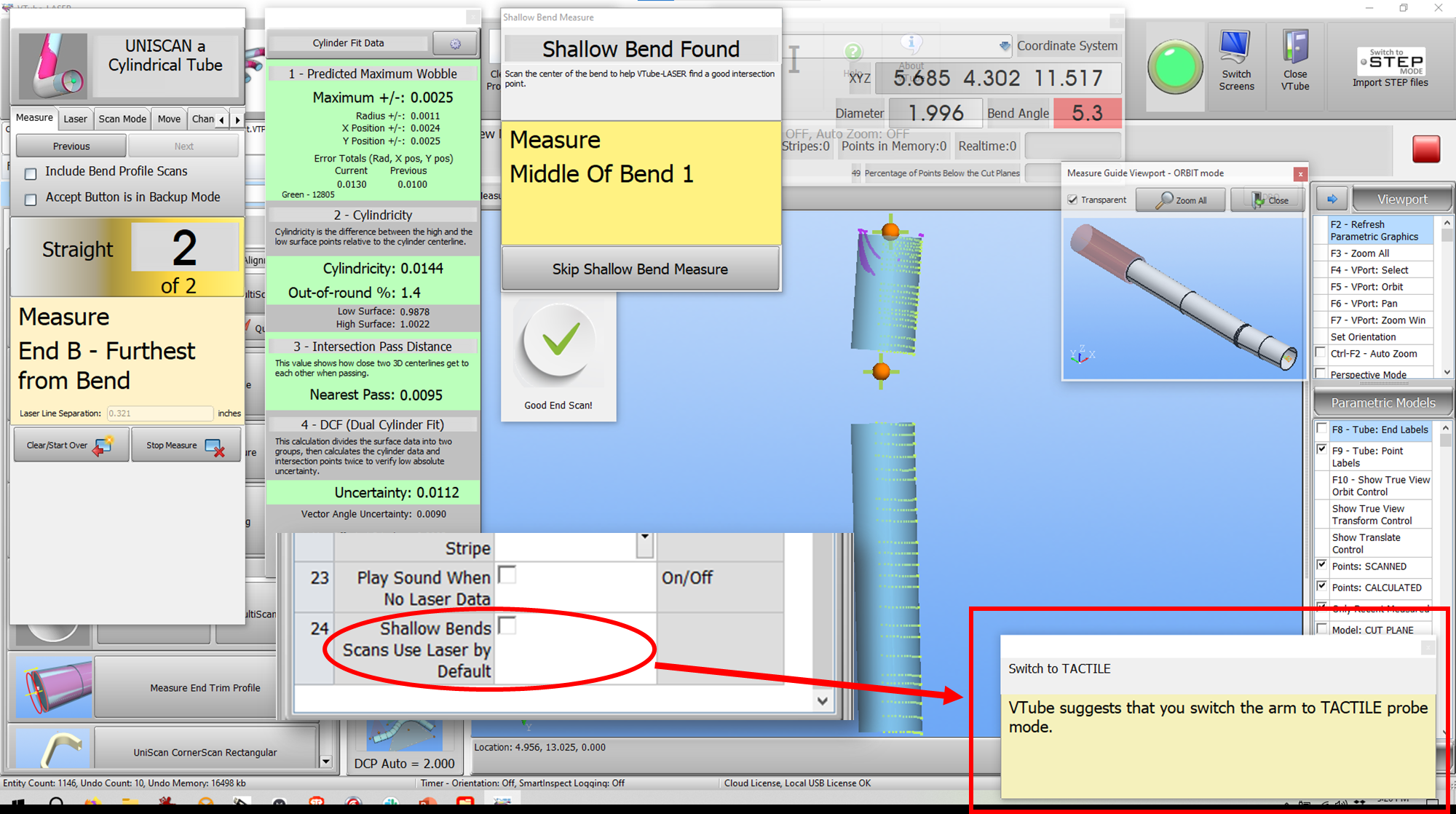Click Viewport list scroll-down arrow
The height and width of the screenshot is (814, 1456).
click(x=1447, y=371)
